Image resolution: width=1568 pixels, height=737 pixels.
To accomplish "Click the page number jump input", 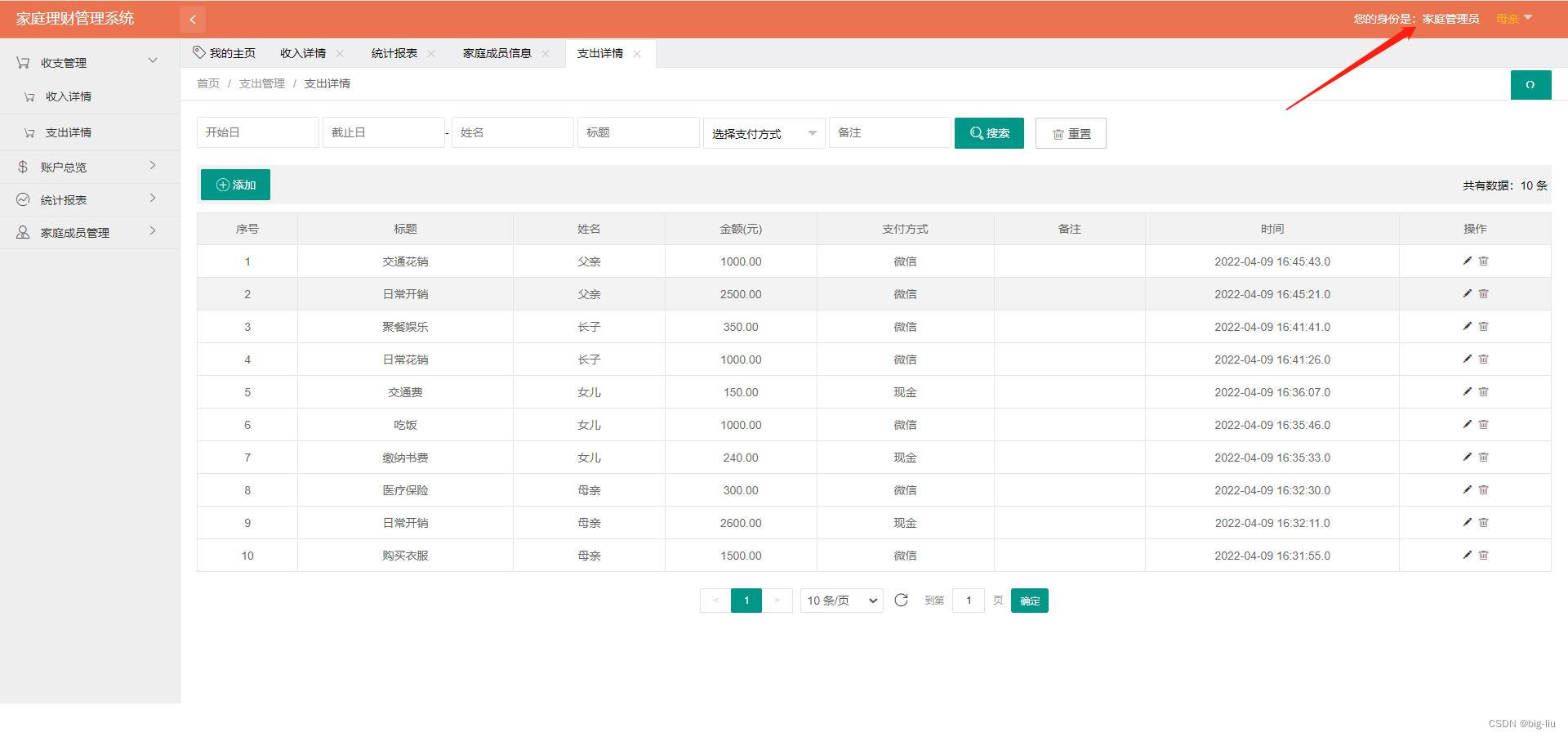I will [x=969, y=601].
